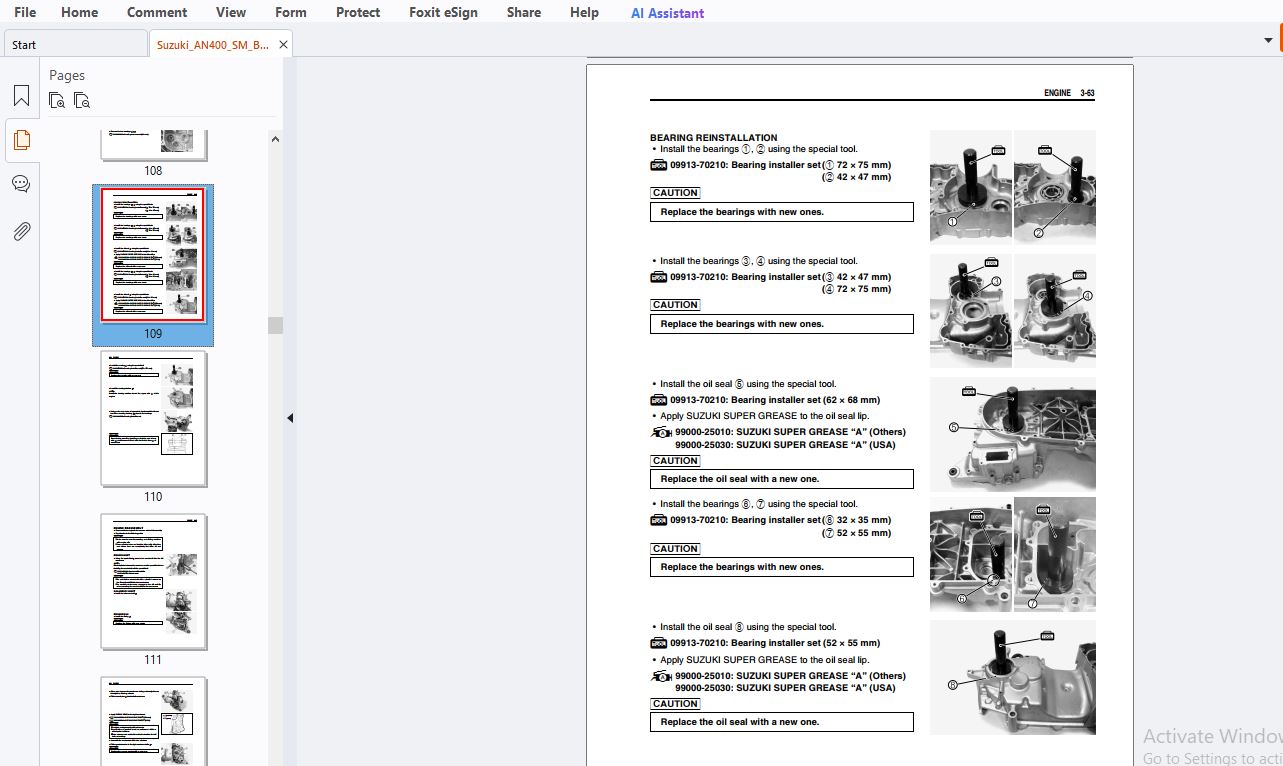Select page 109 thumbnail
This screenshot has height=766, width=1283.
point(153,255)
